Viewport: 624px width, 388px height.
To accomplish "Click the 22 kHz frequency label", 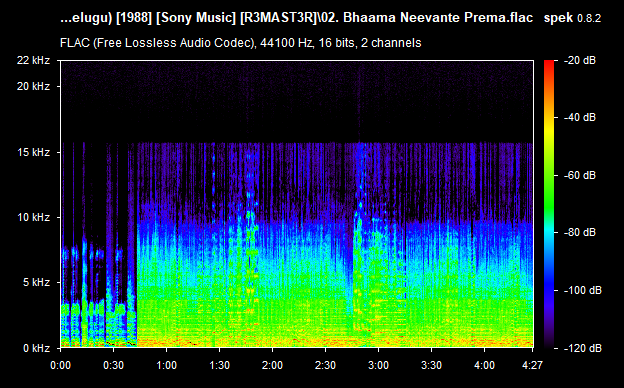I will (x=33, y=60).
